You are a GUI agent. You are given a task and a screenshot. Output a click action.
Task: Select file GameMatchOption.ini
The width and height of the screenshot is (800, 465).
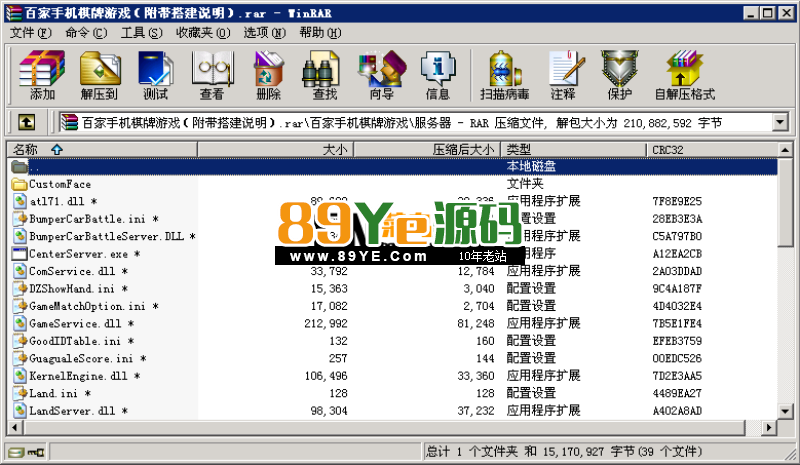93,306
